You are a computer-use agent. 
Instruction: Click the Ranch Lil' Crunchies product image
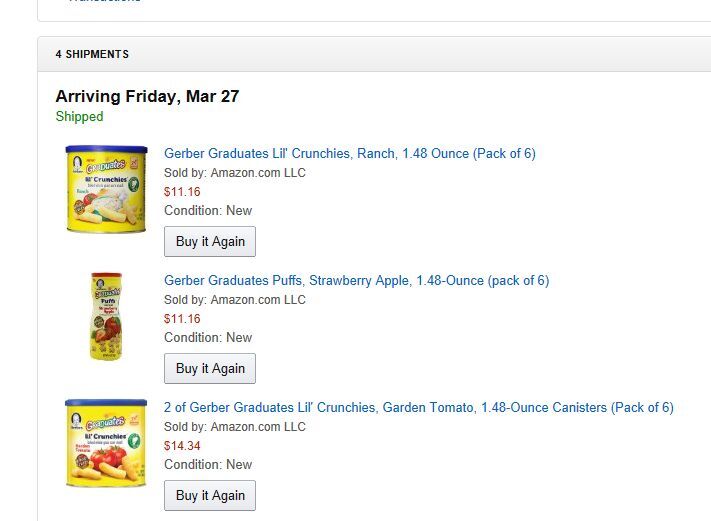point(106,189)
